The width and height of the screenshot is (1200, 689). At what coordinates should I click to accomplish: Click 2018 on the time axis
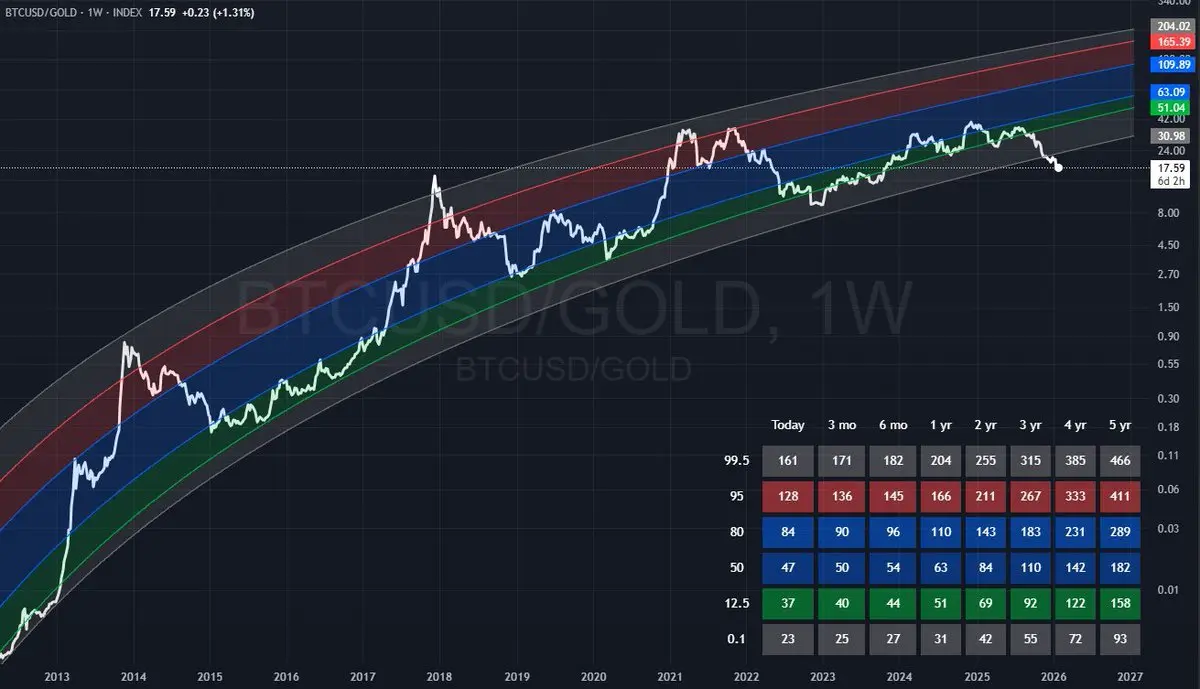click(440, 676)
